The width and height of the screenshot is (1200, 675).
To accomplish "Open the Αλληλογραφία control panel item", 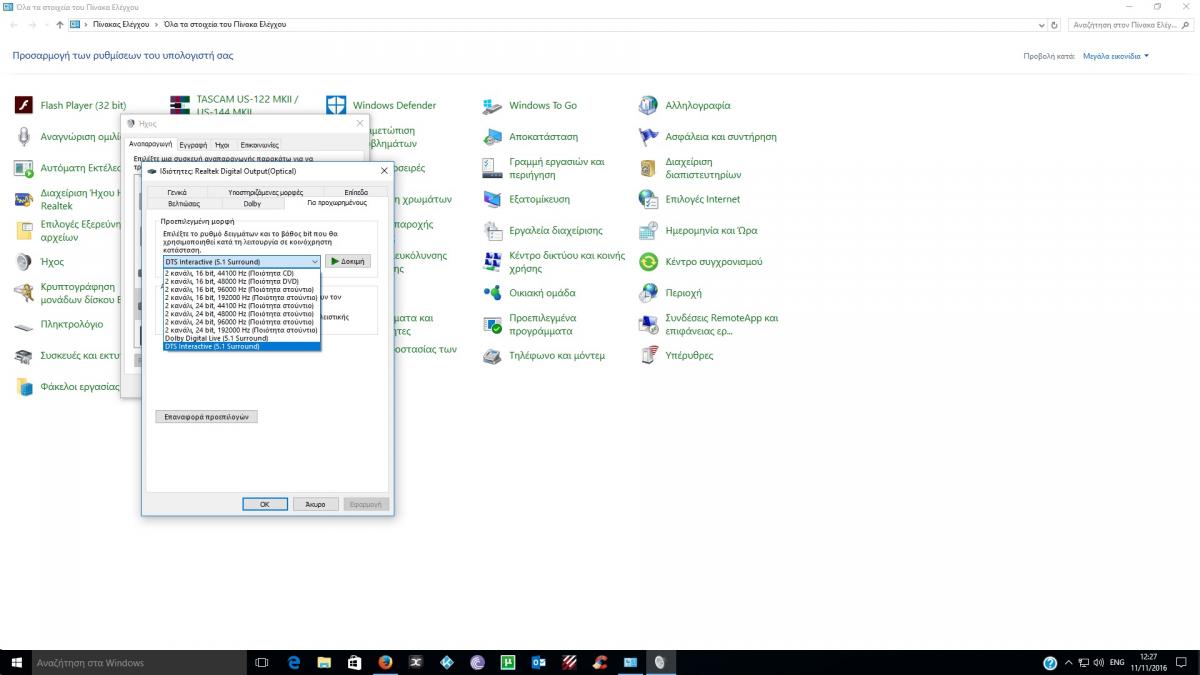I will tap(685, 105).
